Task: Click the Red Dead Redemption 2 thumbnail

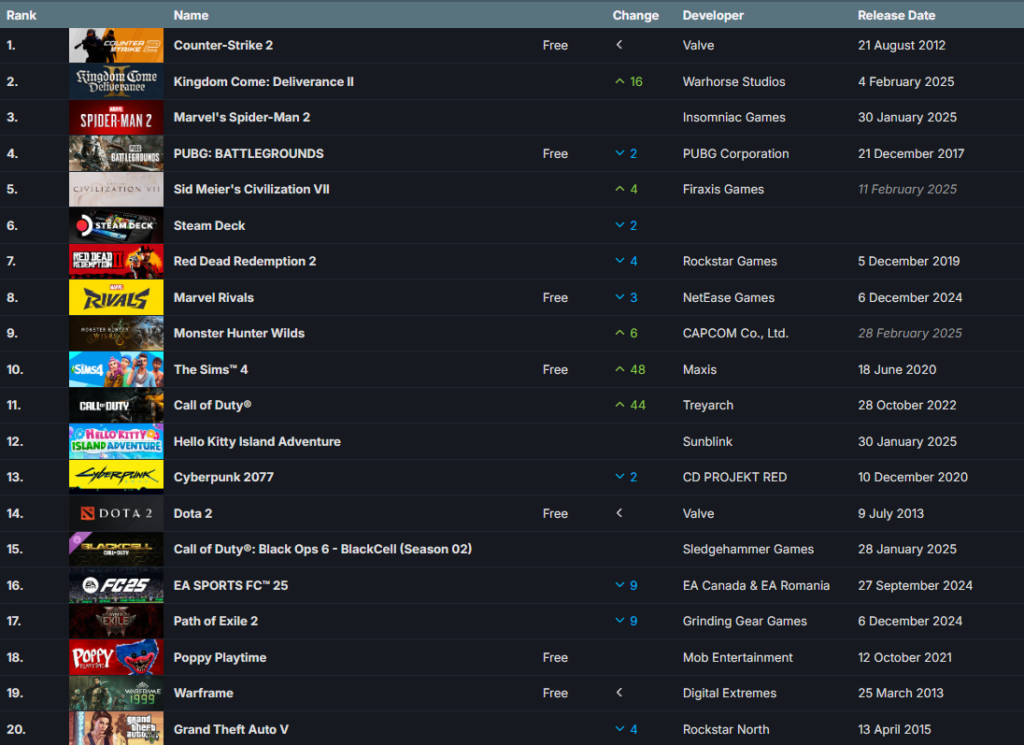Action: point(116,262)
